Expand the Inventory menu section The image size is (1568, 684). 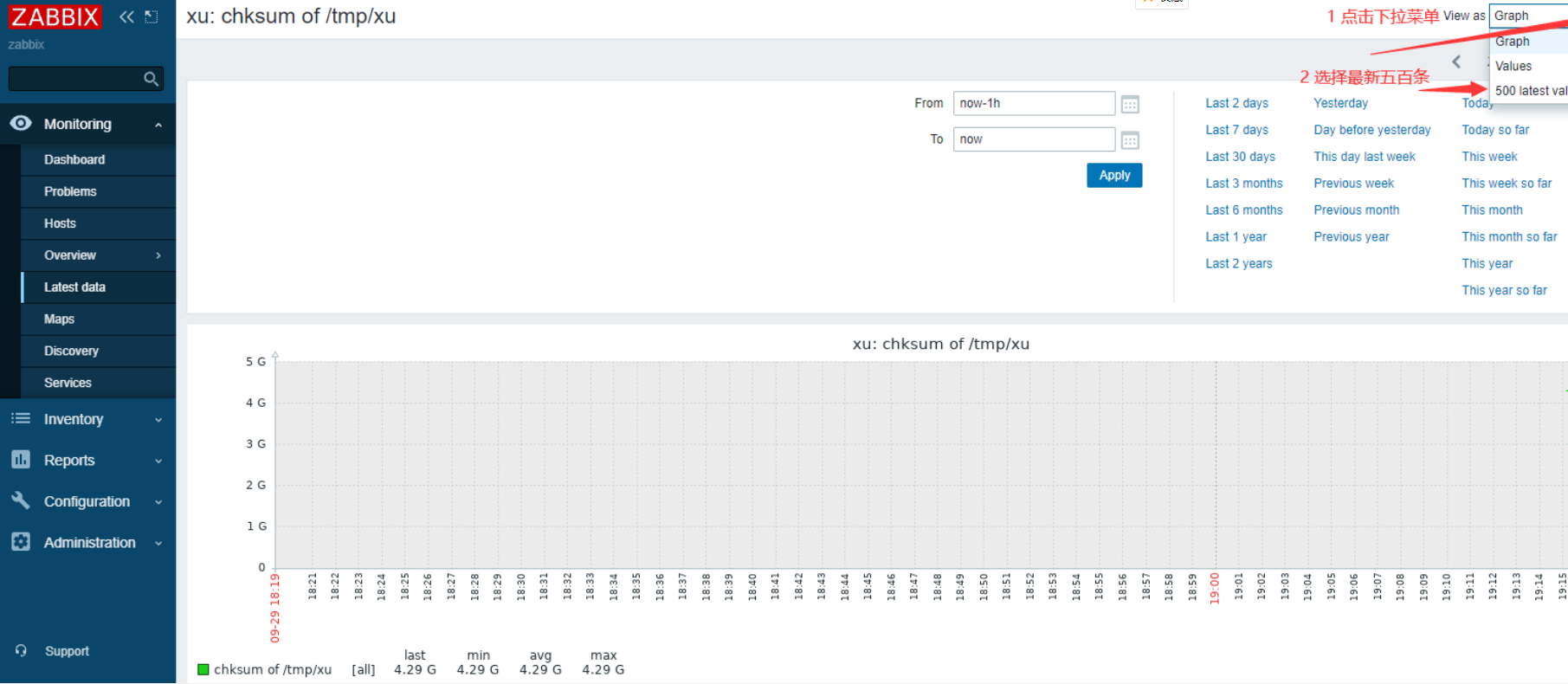[x=158, y=420]
